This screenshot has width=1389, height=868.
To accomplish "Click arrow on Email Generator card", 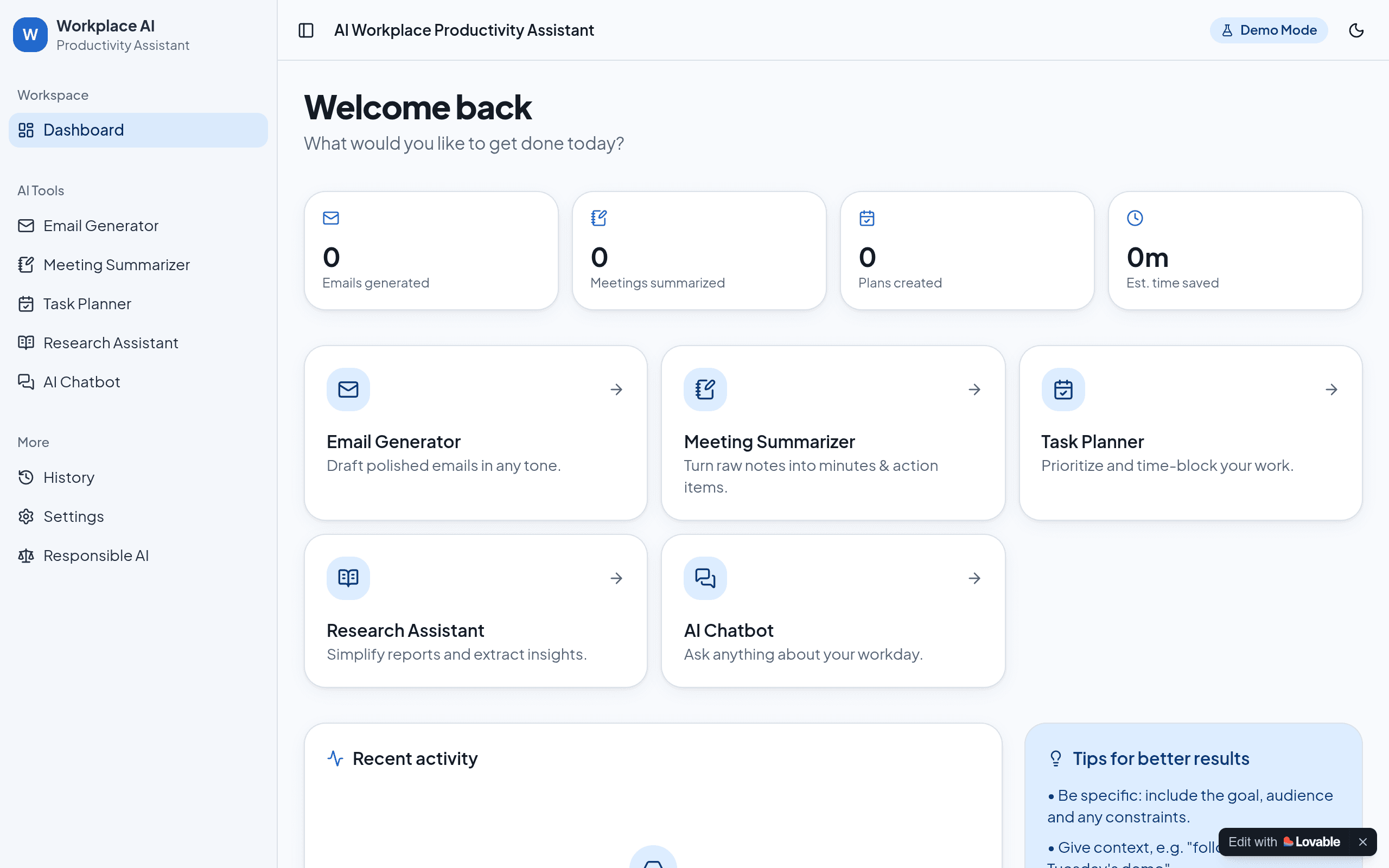I will coord(616,390).
